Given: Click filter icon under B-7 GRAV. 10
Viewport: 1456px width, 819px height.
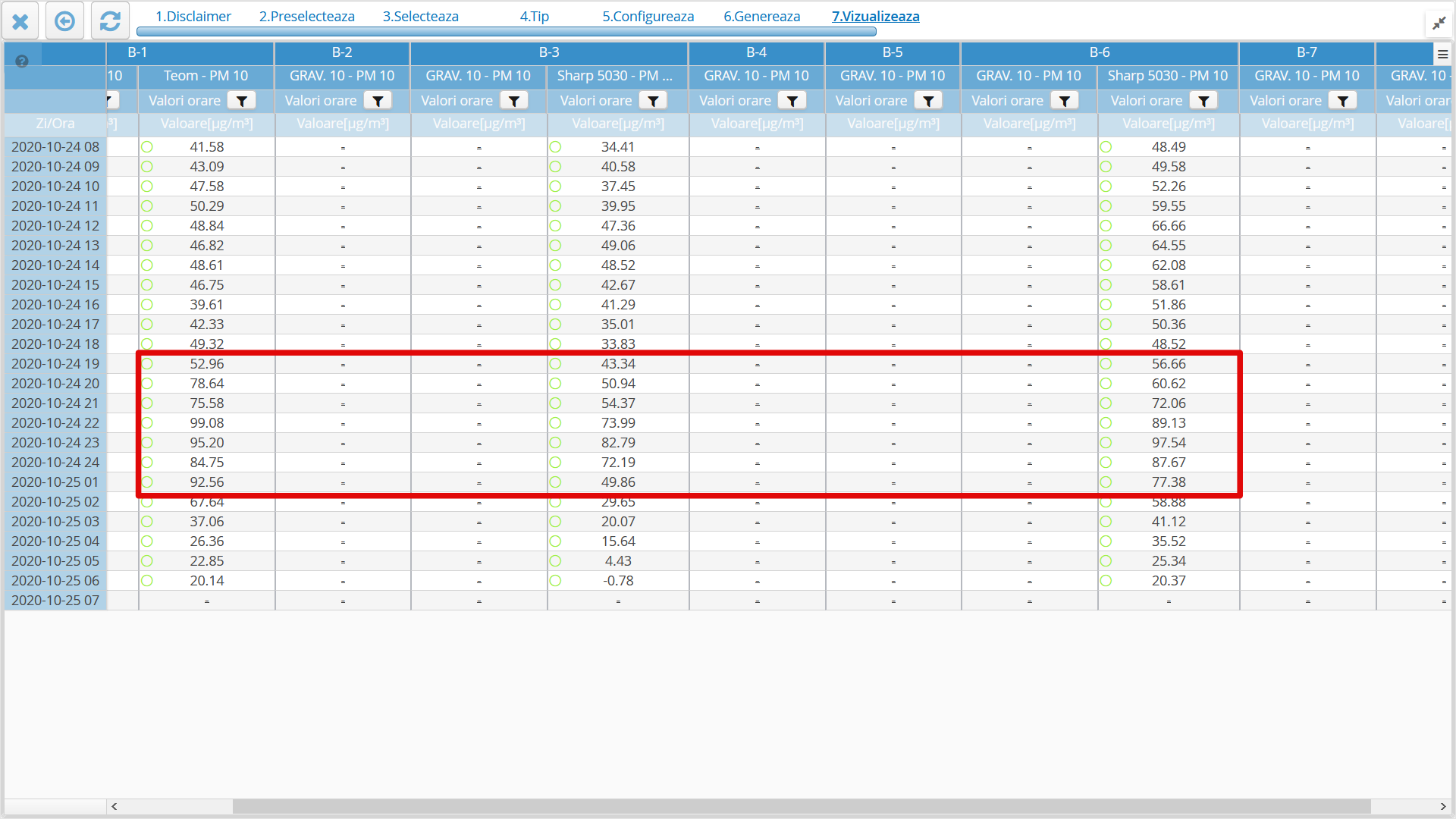Looking at the screenshot, I should click(x=1343, y=101).
